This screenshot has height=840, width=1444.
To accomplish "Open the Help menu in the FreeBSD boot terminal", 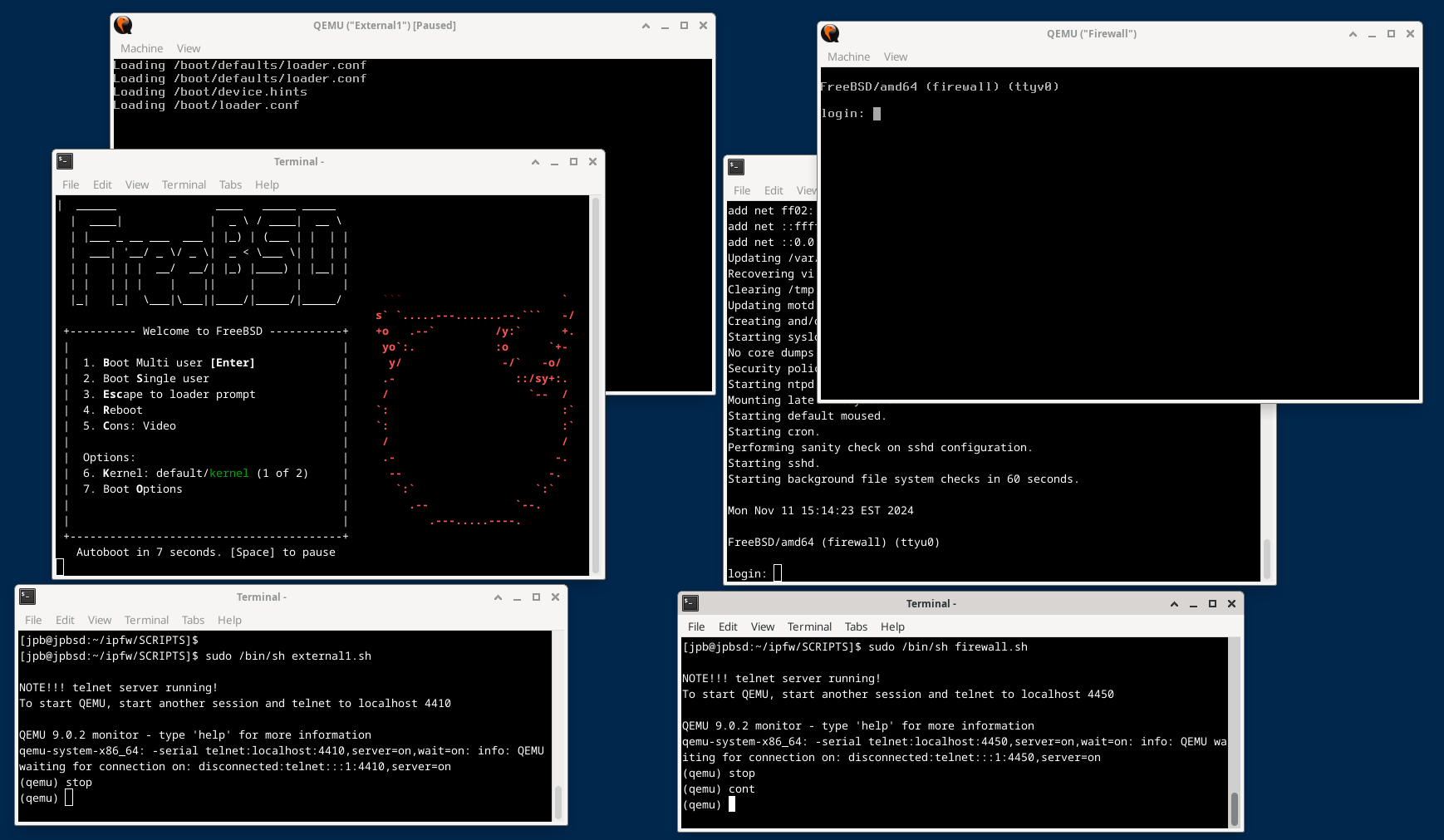I will click(x=267, y=184).
